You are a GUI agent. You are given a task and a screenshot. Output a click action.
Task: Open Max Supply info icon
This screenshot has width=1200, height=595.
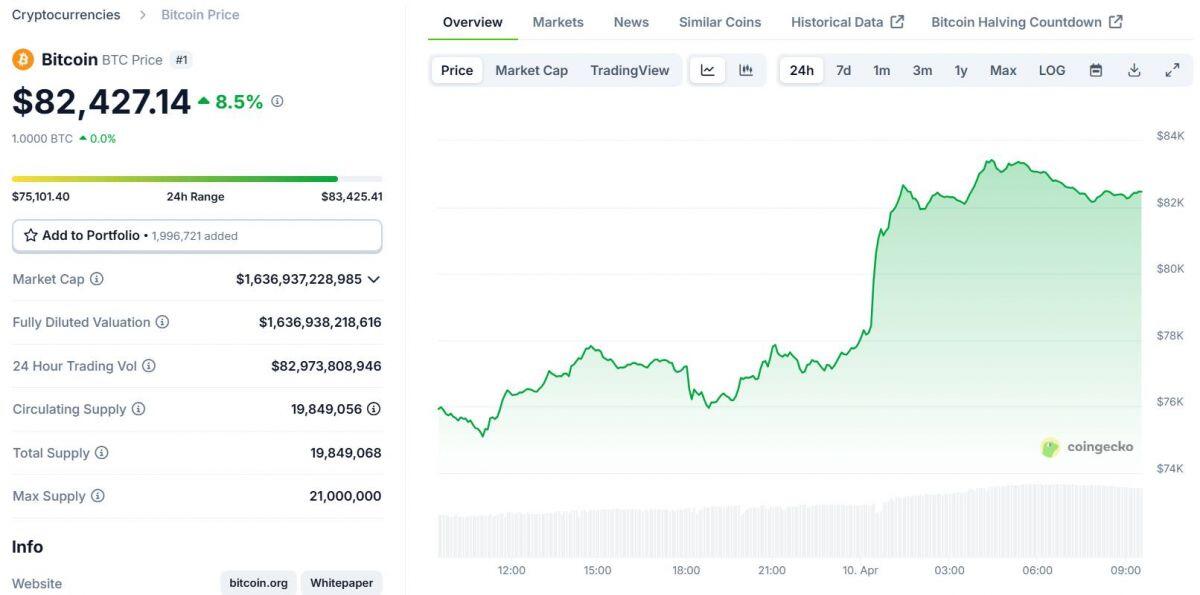point(97,496)
